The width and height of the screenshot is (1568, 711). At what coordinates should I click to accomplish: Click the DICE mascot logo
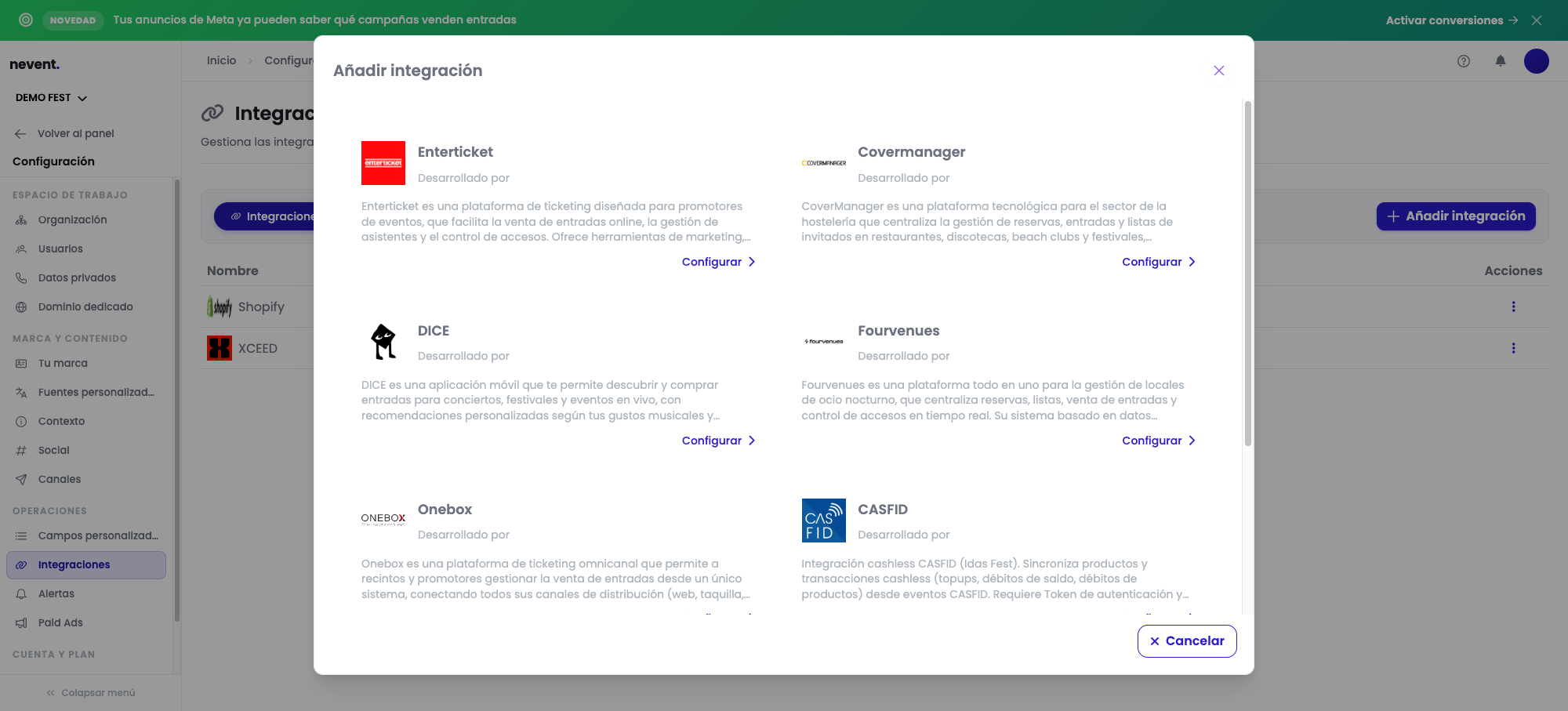point(383,342)
